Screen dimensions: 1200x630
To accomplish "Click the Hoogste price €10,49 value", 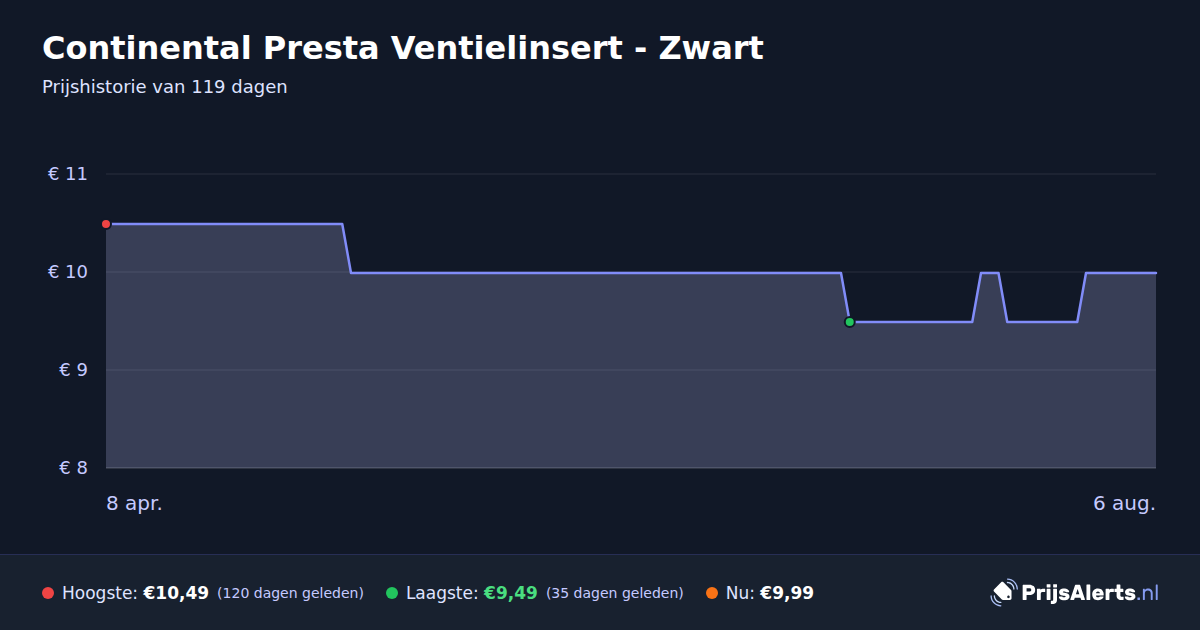I will (x=176, y=593).
